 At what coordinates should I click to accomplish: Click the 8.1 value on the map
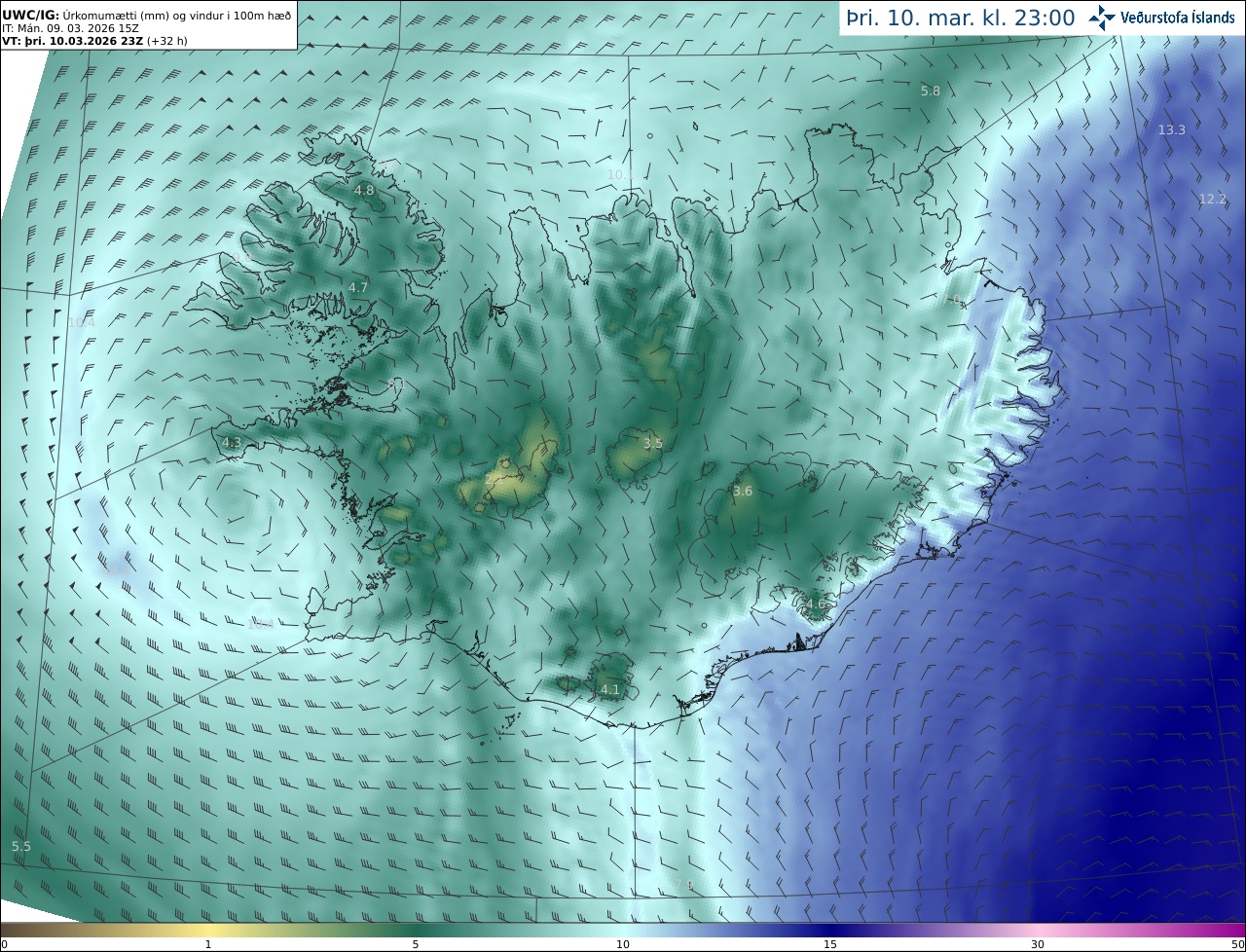395,385
